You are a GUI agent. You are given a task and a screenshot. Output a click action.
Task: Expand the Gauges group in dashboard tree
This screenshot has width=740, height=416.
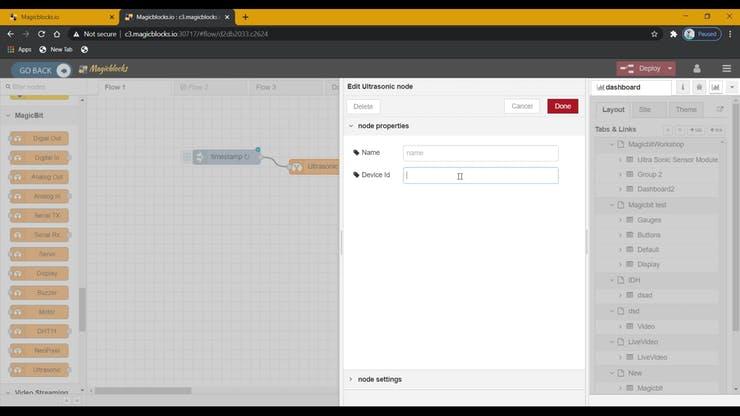[620, 220]
